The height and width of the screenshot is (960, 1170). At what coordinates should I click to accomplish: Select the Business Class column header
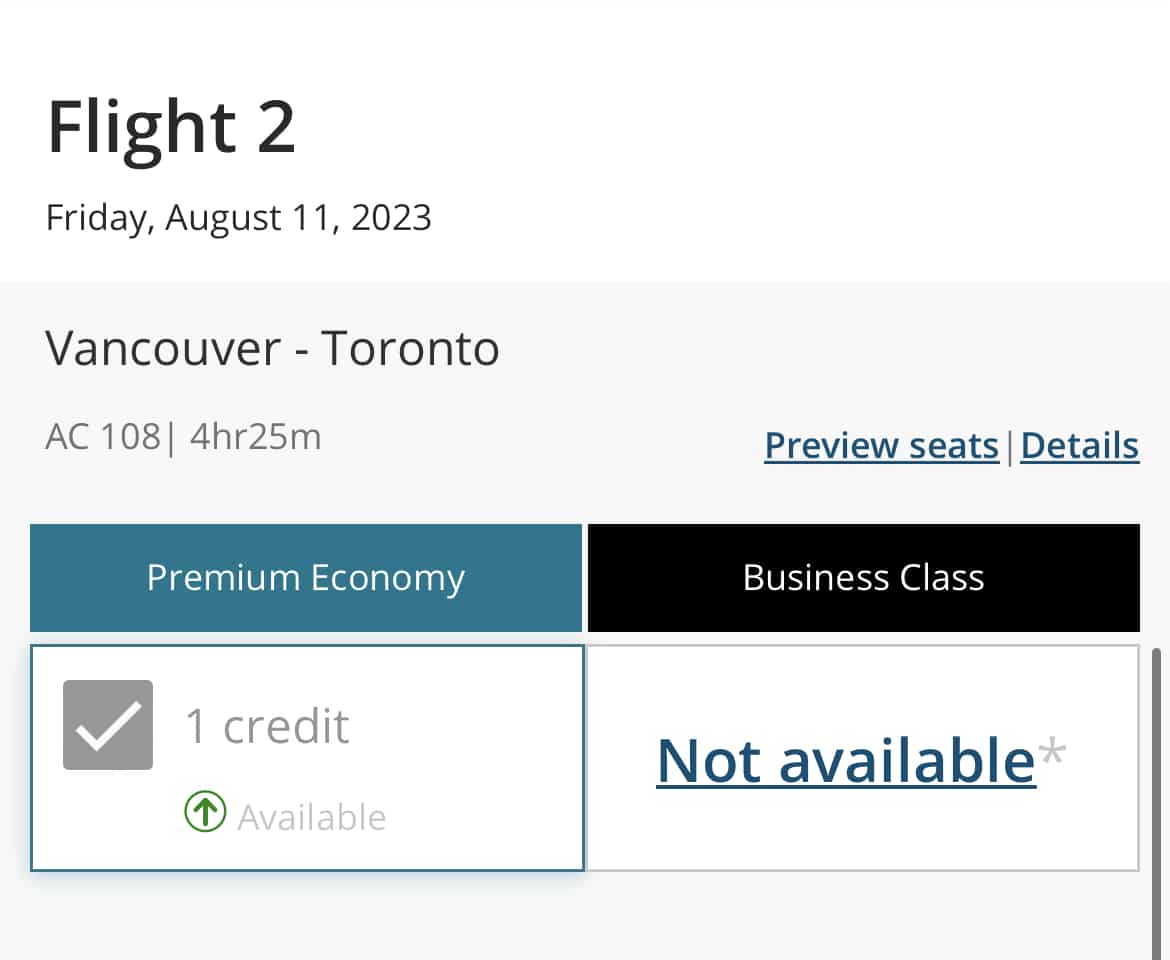(x=863, y=578)
